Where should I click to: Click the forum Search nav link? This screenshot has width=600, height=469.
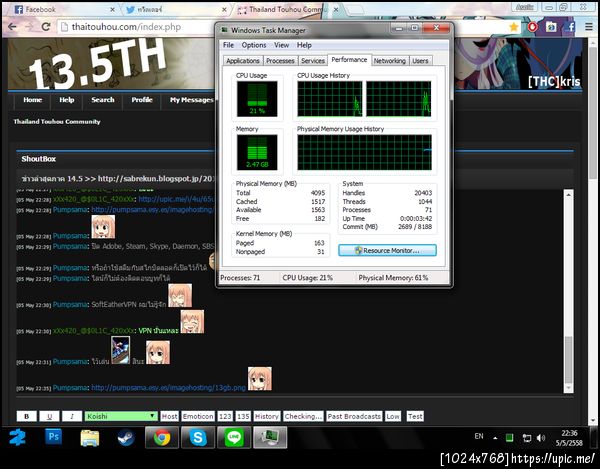pyautogui.click(x=103, y=100)
